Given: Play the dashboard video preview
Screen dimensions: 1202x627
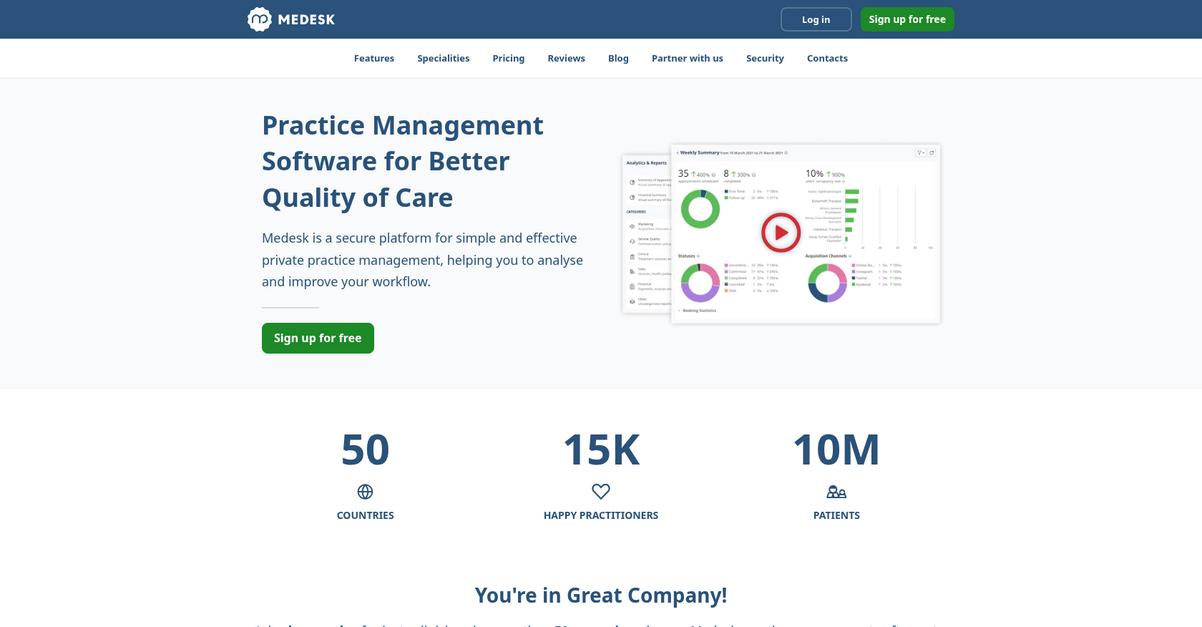Looking at the screenshot, I should click(781, 233).
